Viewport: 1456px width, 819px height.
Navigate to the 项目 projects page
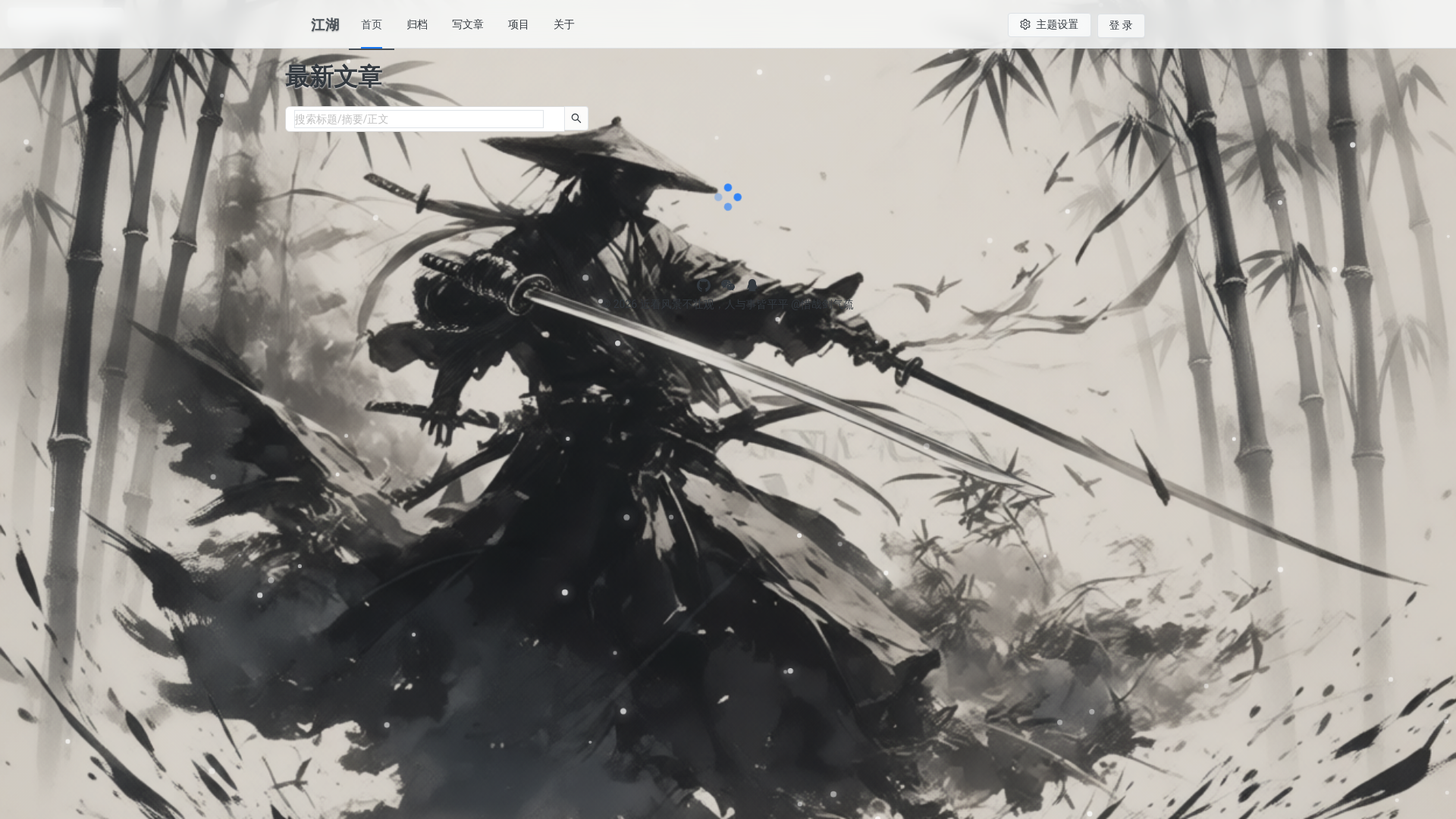pos(519,25)
